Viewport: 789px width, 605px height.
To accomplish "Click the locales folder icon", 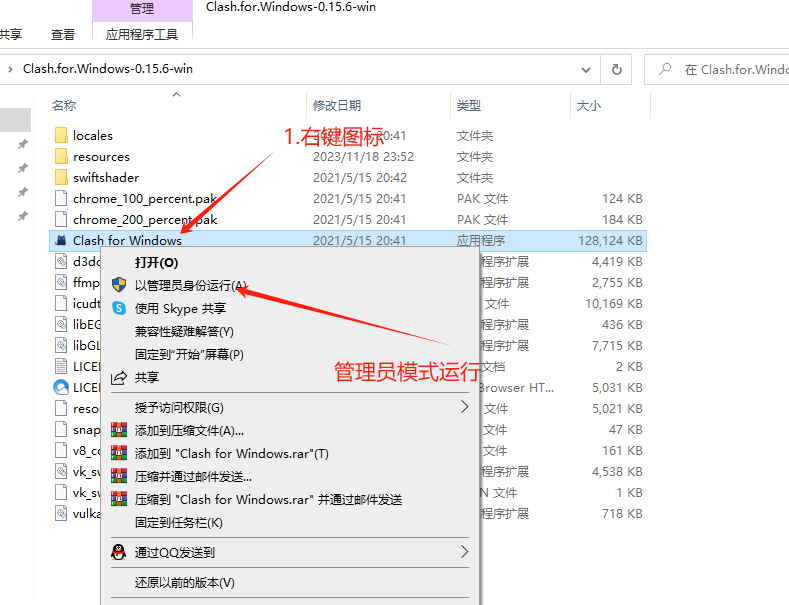I will point(61,135).
